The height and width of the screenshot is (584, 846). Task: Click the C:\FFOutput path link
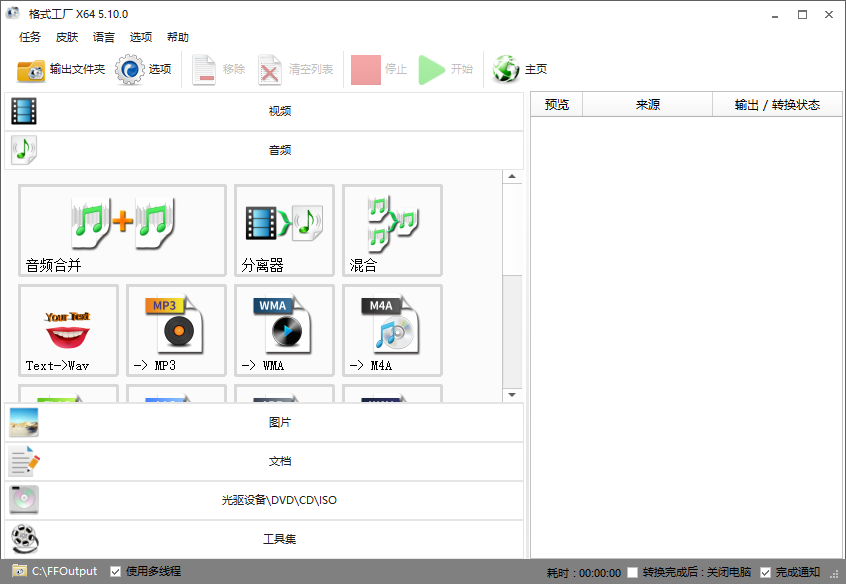coord(64,571)
